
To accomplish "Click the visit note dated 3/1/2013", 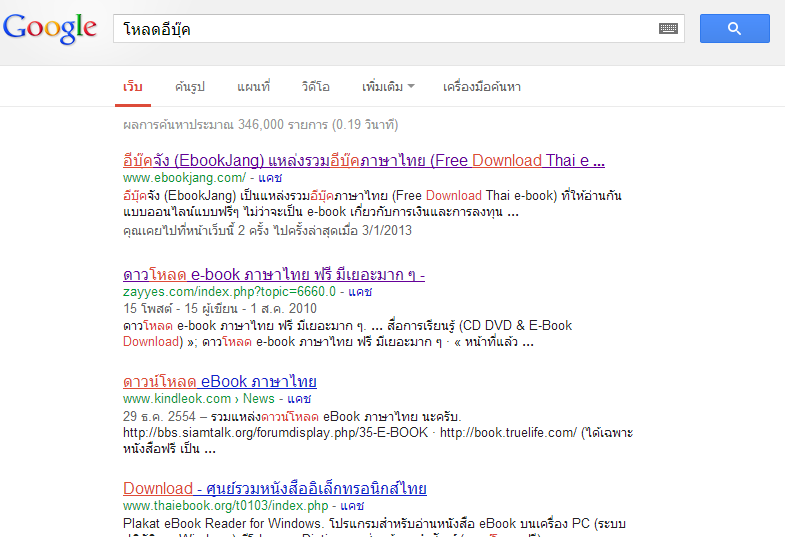I will (267, 231).
